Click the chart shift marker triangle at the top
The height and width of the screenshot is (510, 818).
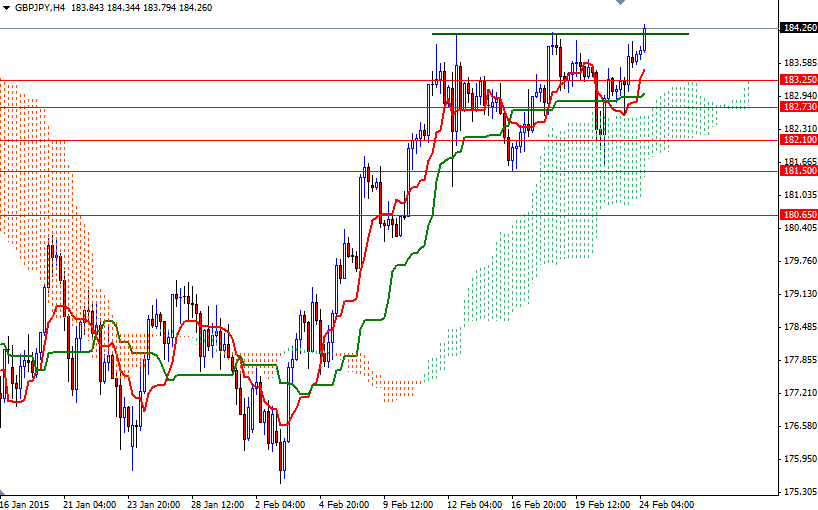click(620, 2)
